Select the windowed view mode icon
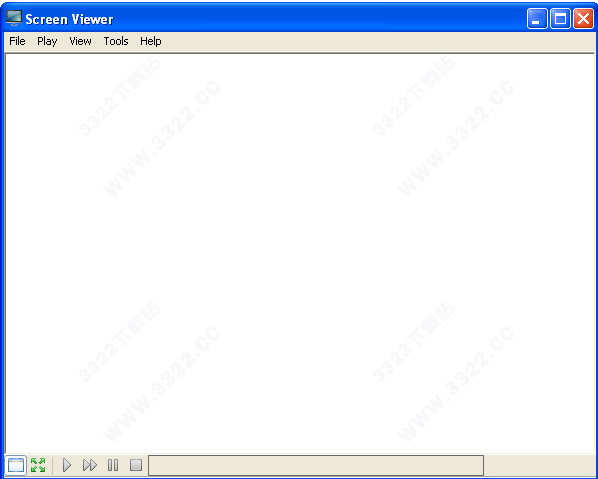Screen dimensions: 598x479 click(x=16, y=465)
